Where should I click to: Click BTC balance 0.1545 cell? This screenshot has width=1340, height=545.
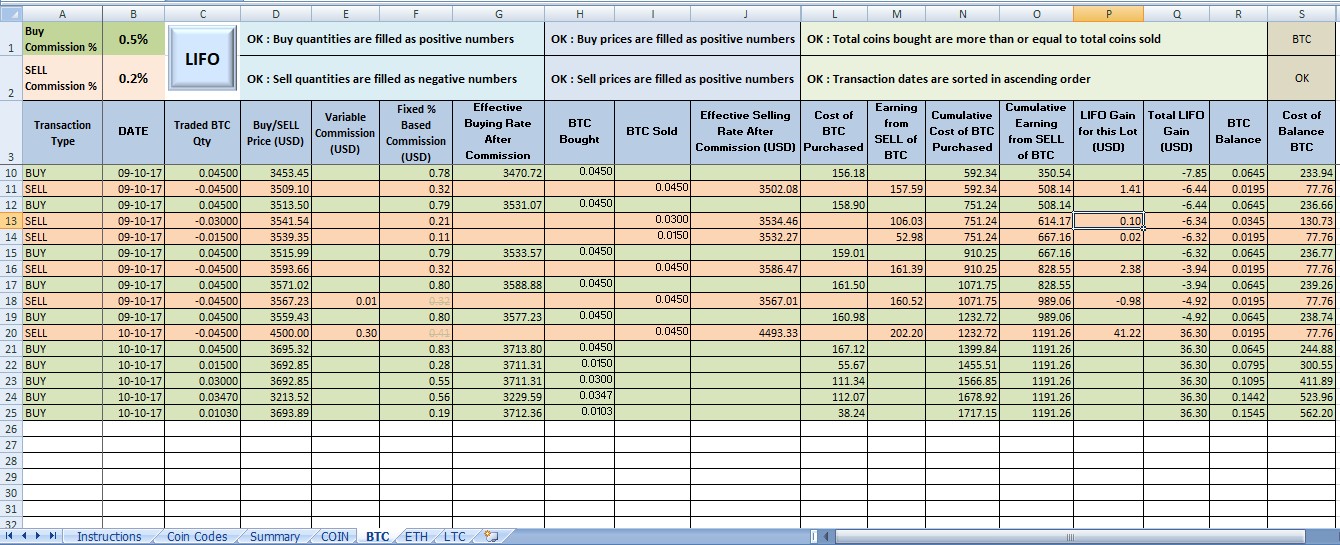[x=1238, y=413]
